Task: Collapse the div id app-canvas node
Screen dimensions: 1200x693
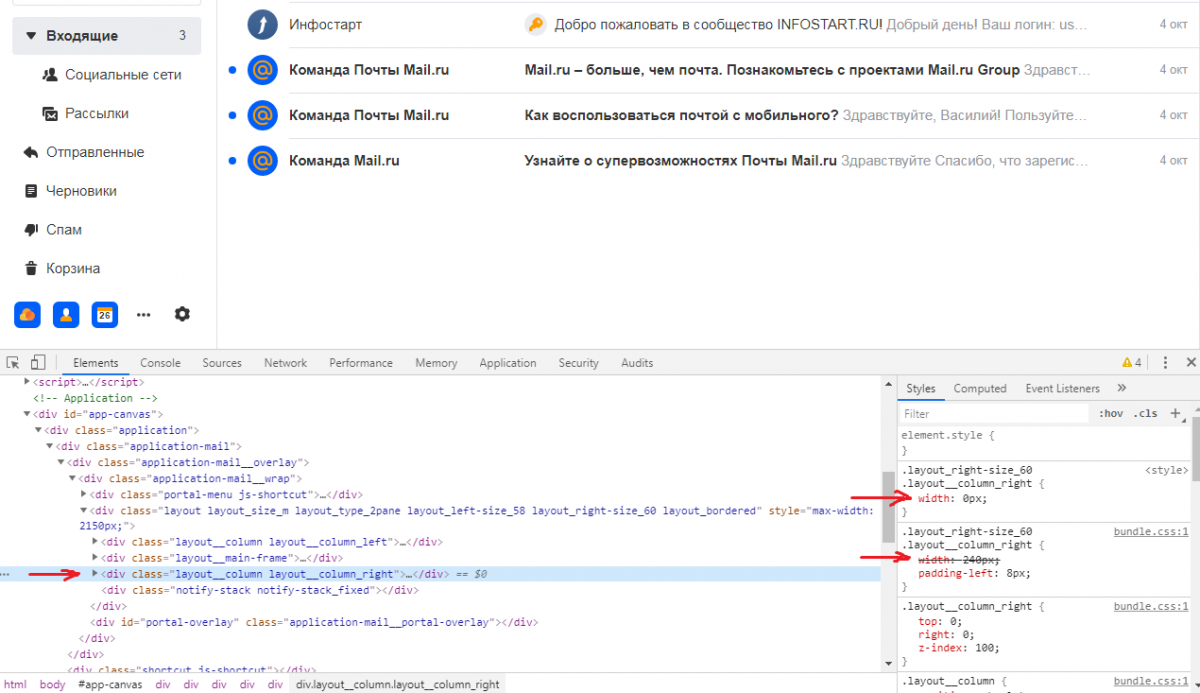Action: [28, 414]
